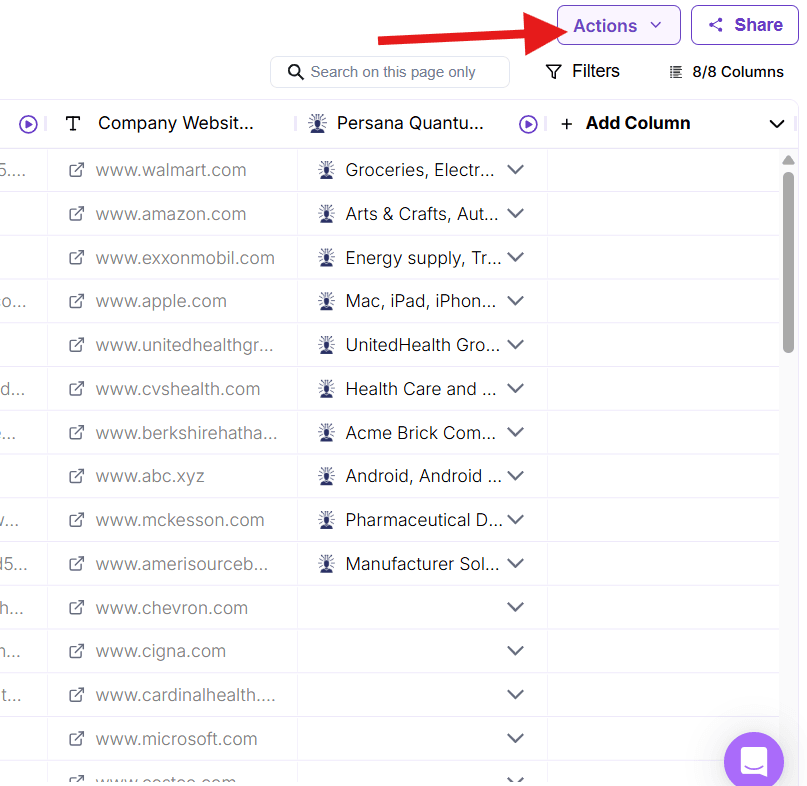Image resolution: width=807 pixels, height=786 pixels.
Task: Open the www.amazon.com link
Action: coord(171,214)
